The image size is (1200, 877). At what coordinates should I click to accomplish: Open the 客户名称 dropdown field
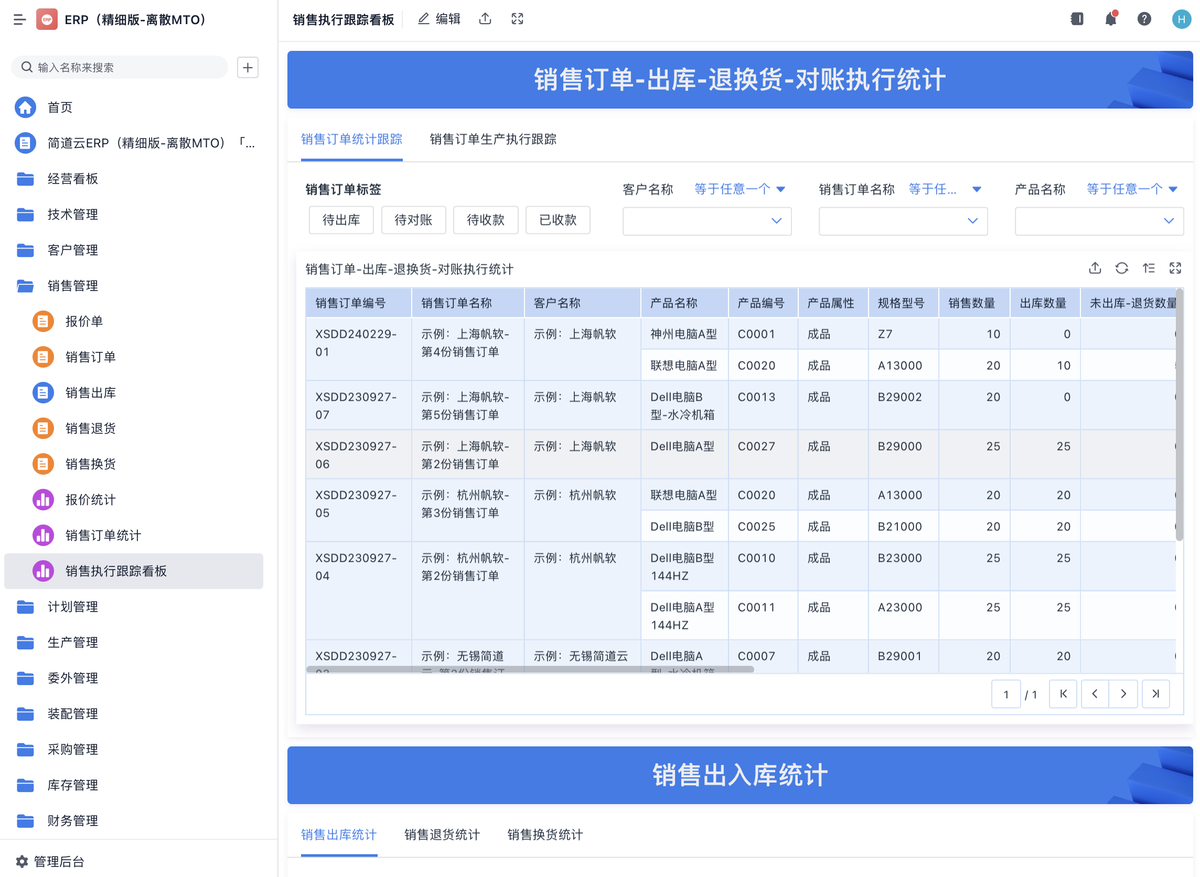pyautogui.click(x=706, y=221)
